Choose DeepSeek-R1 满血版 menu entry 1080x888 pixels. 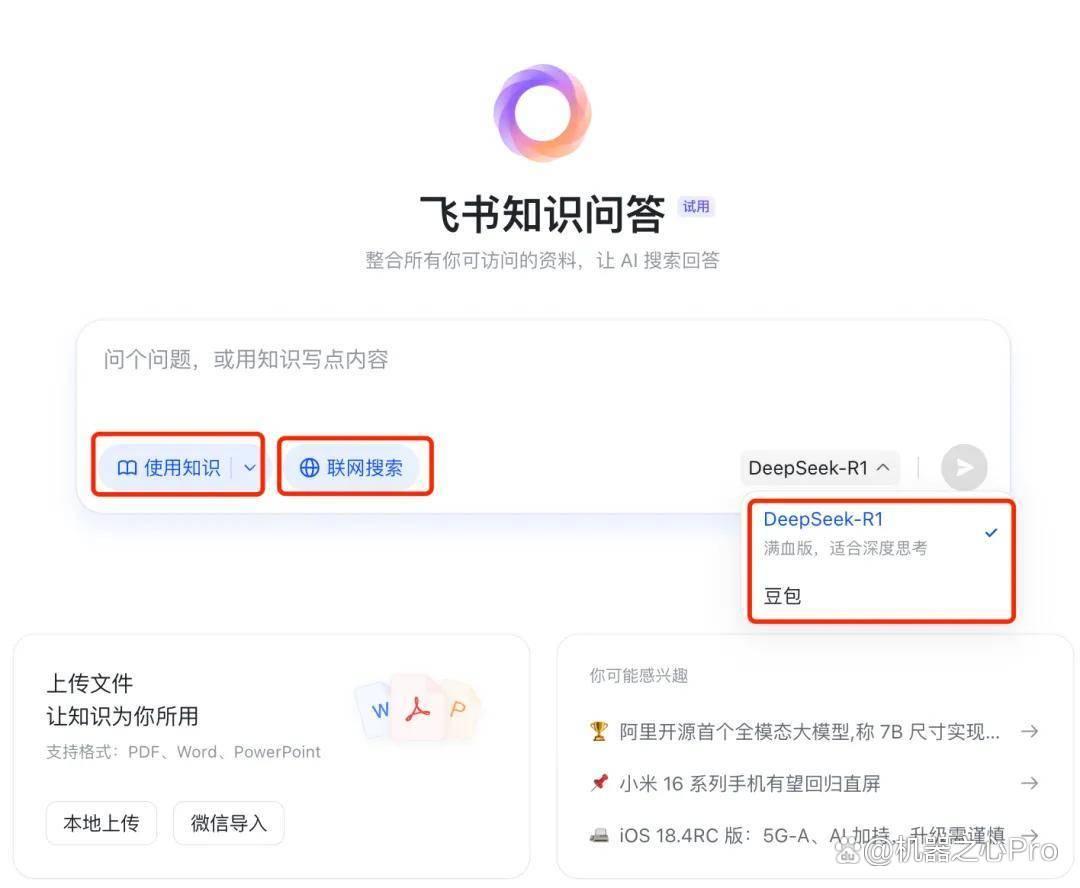(880, 533)
